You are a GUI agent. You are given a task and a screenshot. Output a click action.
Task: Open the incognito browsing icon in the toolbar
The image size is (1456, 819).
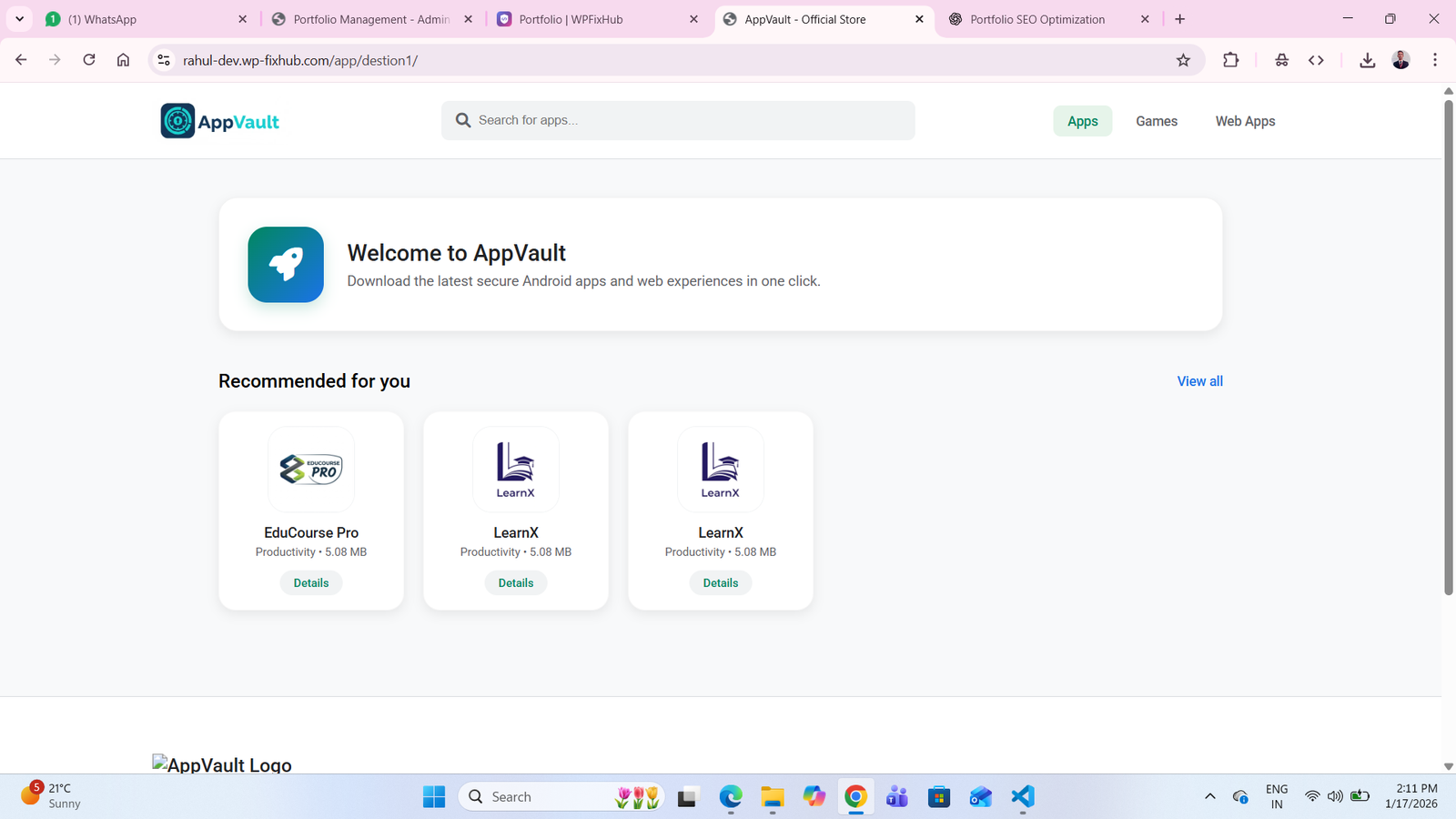(1281, 60)
